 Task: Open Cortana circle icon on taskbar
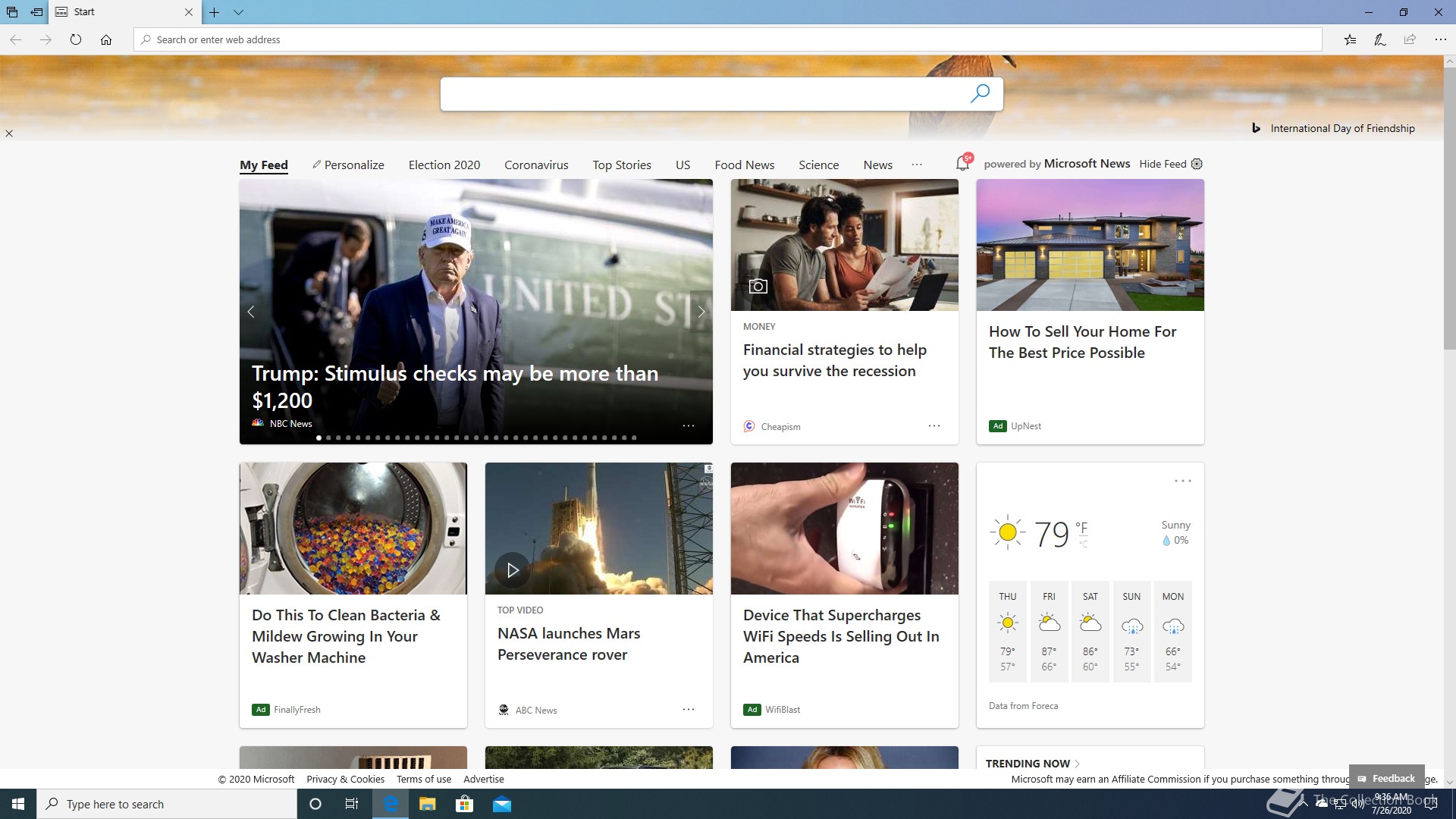(x=315, y=804)
